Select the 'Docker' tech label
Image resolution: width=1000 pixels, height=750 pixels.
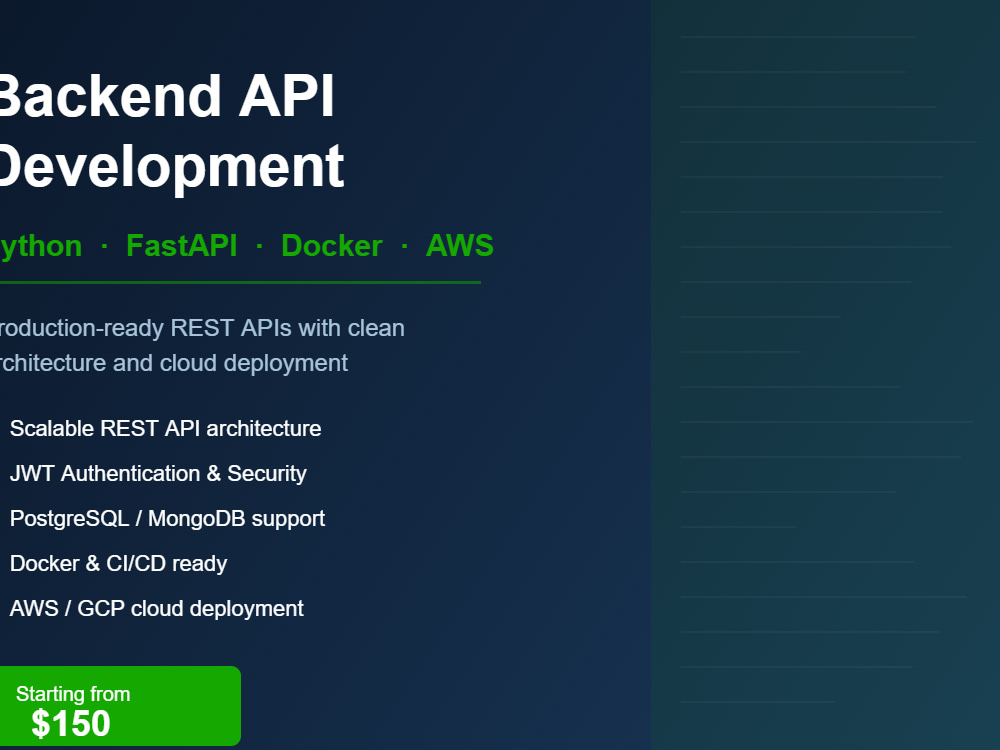[332, 246]
